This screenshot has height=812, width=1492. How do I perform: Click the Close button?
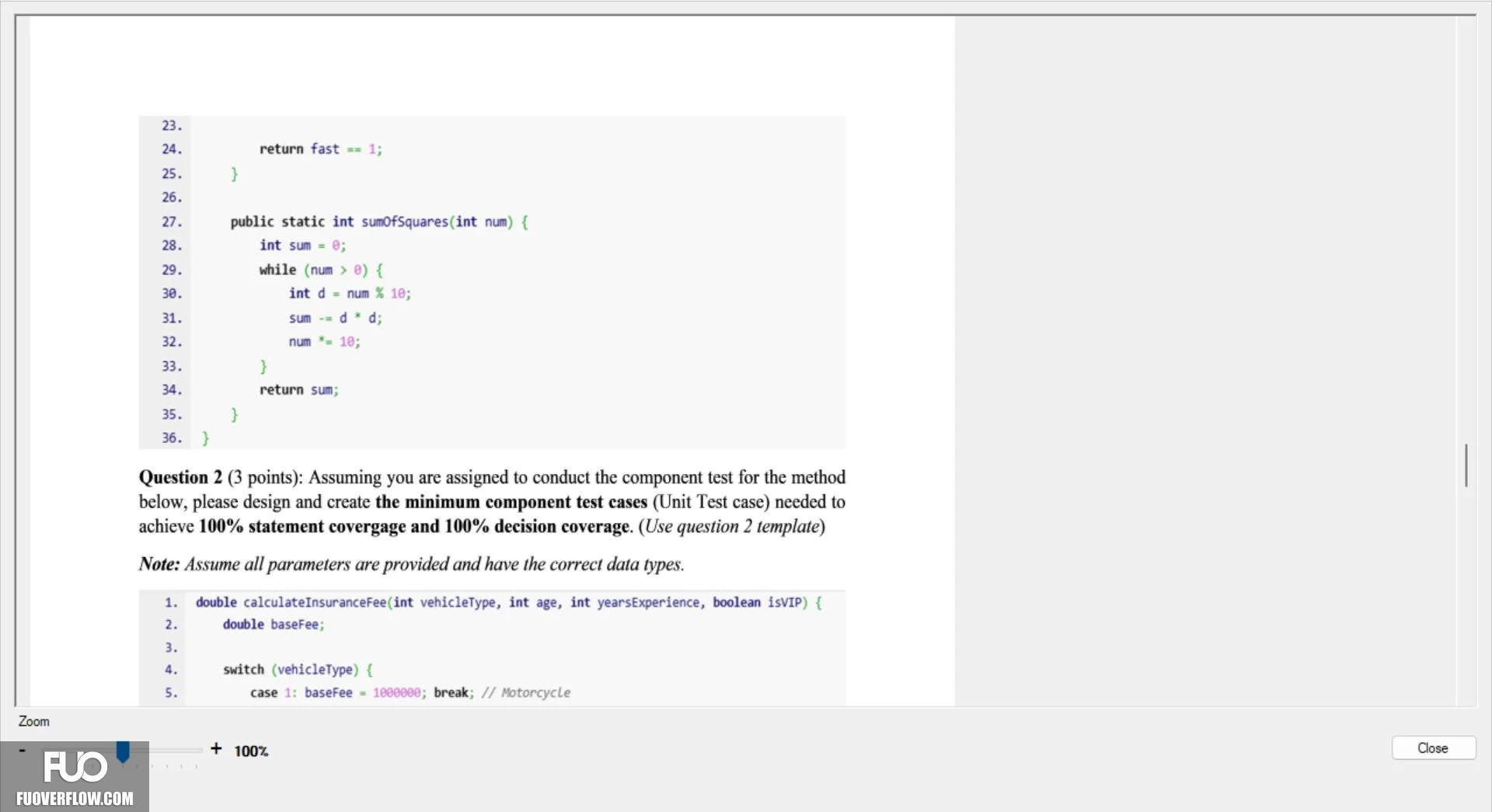coord(1433,748)
